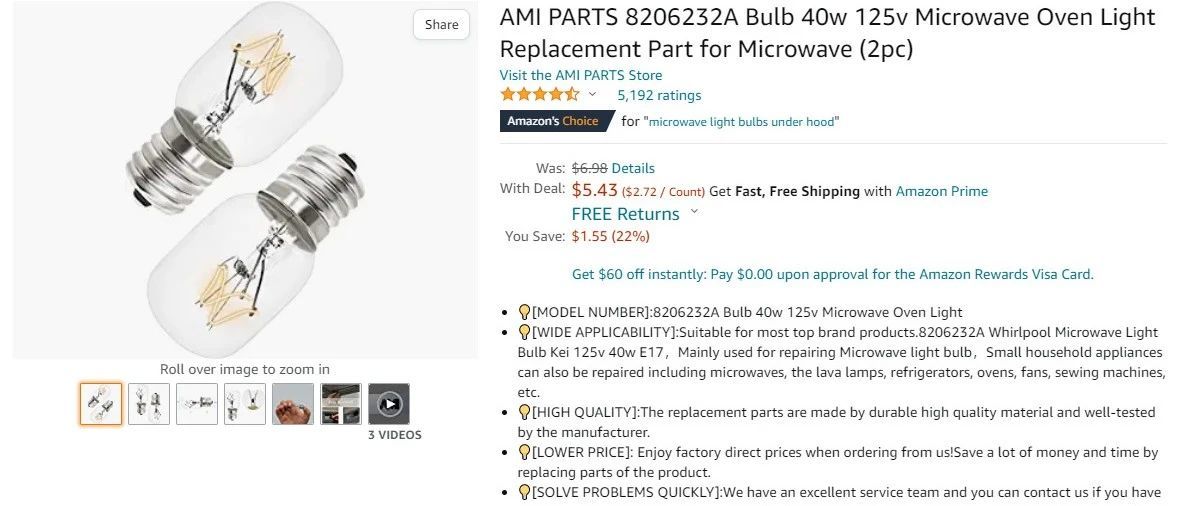1189x506 pixels.
Task: Open the price Details link
Action: 633,168
